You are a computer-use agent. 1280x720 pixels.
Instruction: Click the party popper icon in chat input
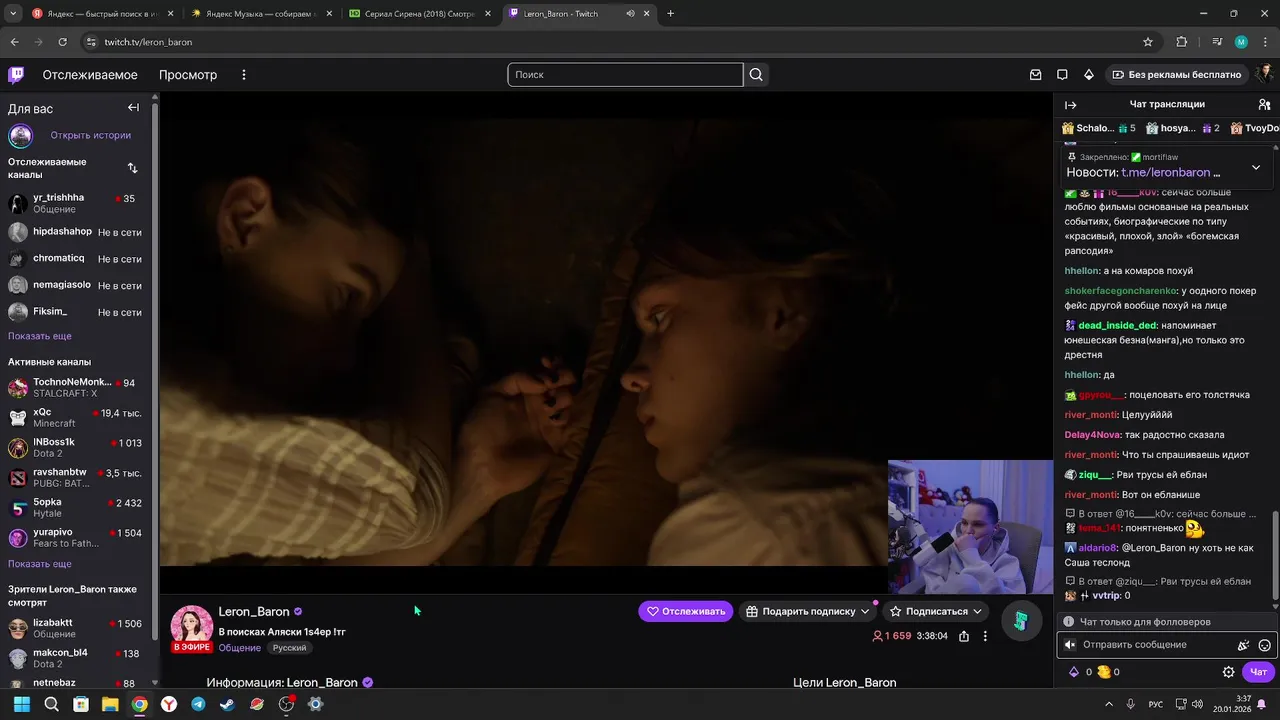pos(1243,646)
